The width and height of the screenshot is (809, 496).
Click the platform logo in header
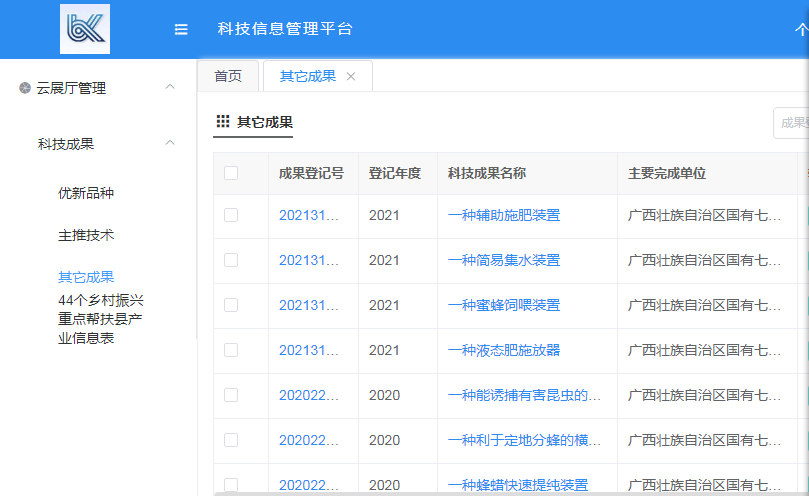point(85,29)
